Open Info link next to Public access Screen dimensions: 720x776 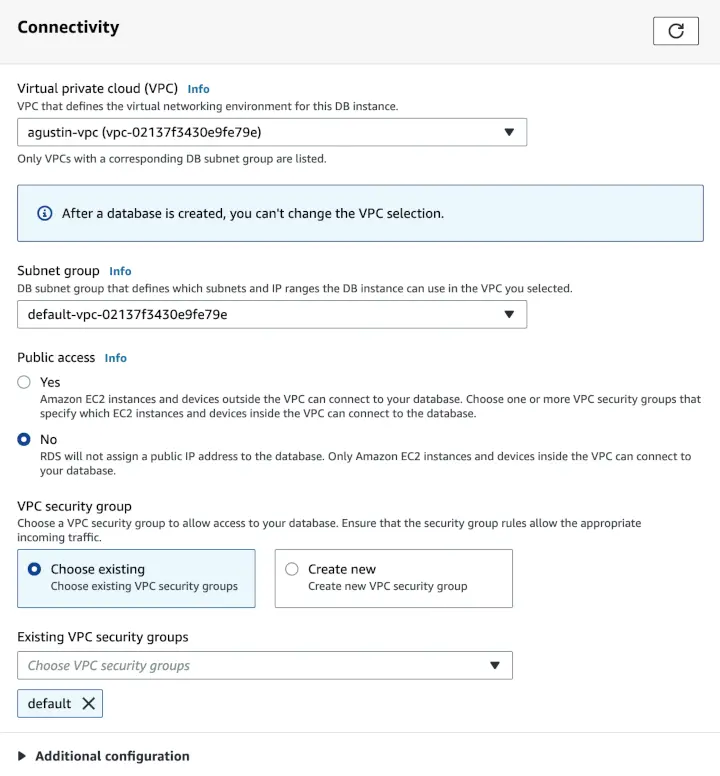pos(116,358)
